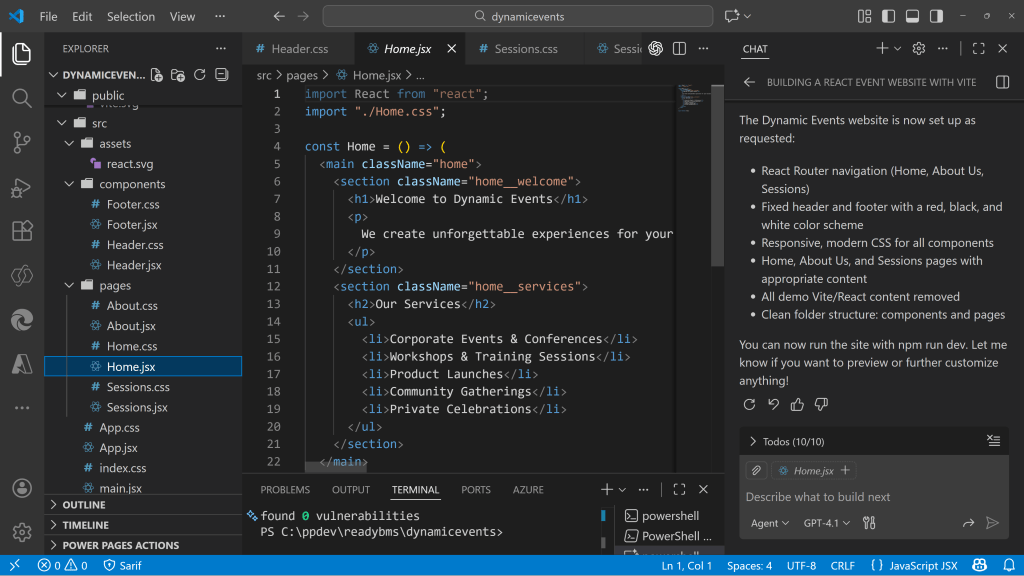The width and height of the screenshot is (1024, 576).
Task: Open Footer.jsx in the explorer
Action: click(x=132, y=225)
